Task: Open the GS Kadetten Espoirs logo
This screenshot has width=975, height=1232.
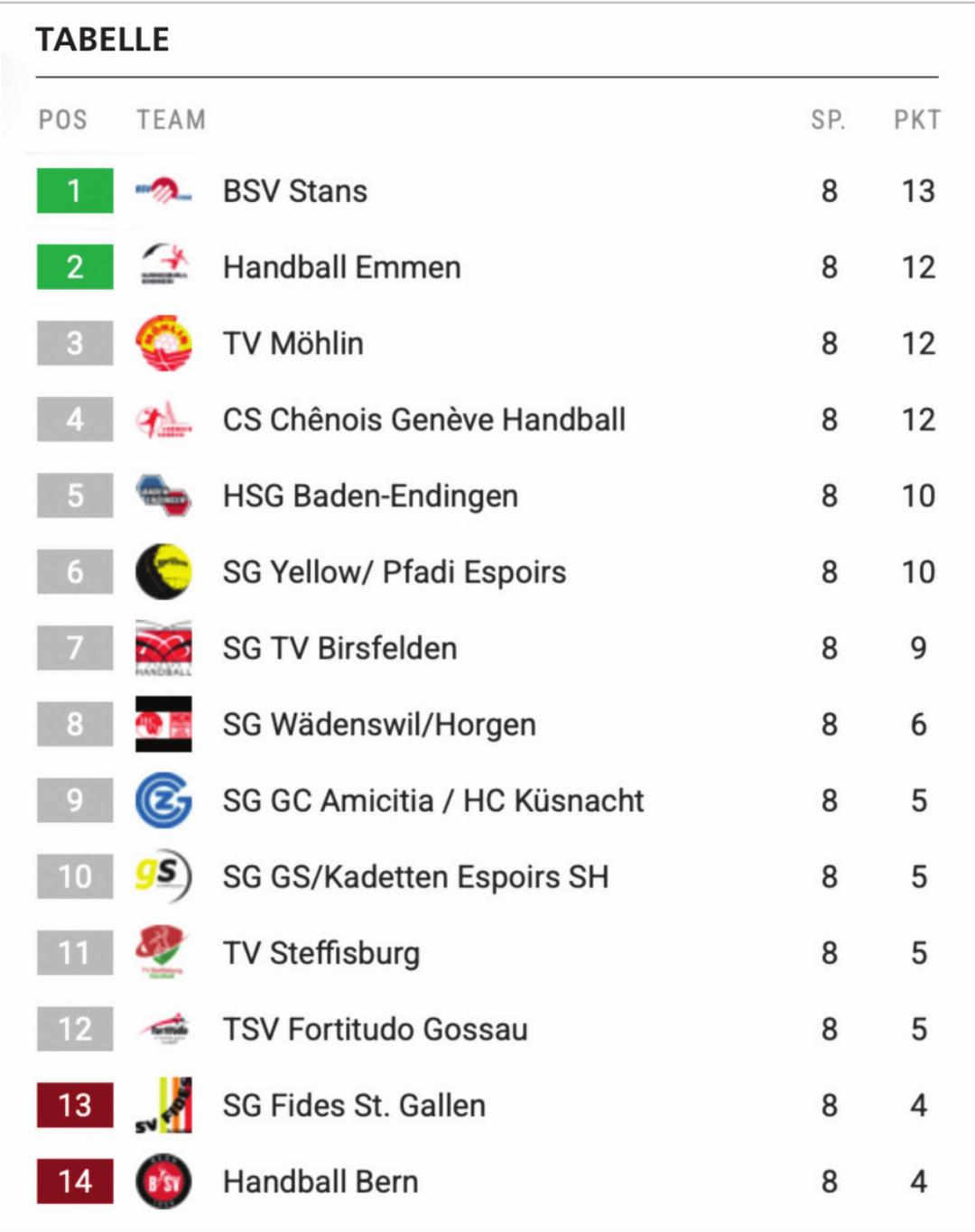Action: (163, 876)
